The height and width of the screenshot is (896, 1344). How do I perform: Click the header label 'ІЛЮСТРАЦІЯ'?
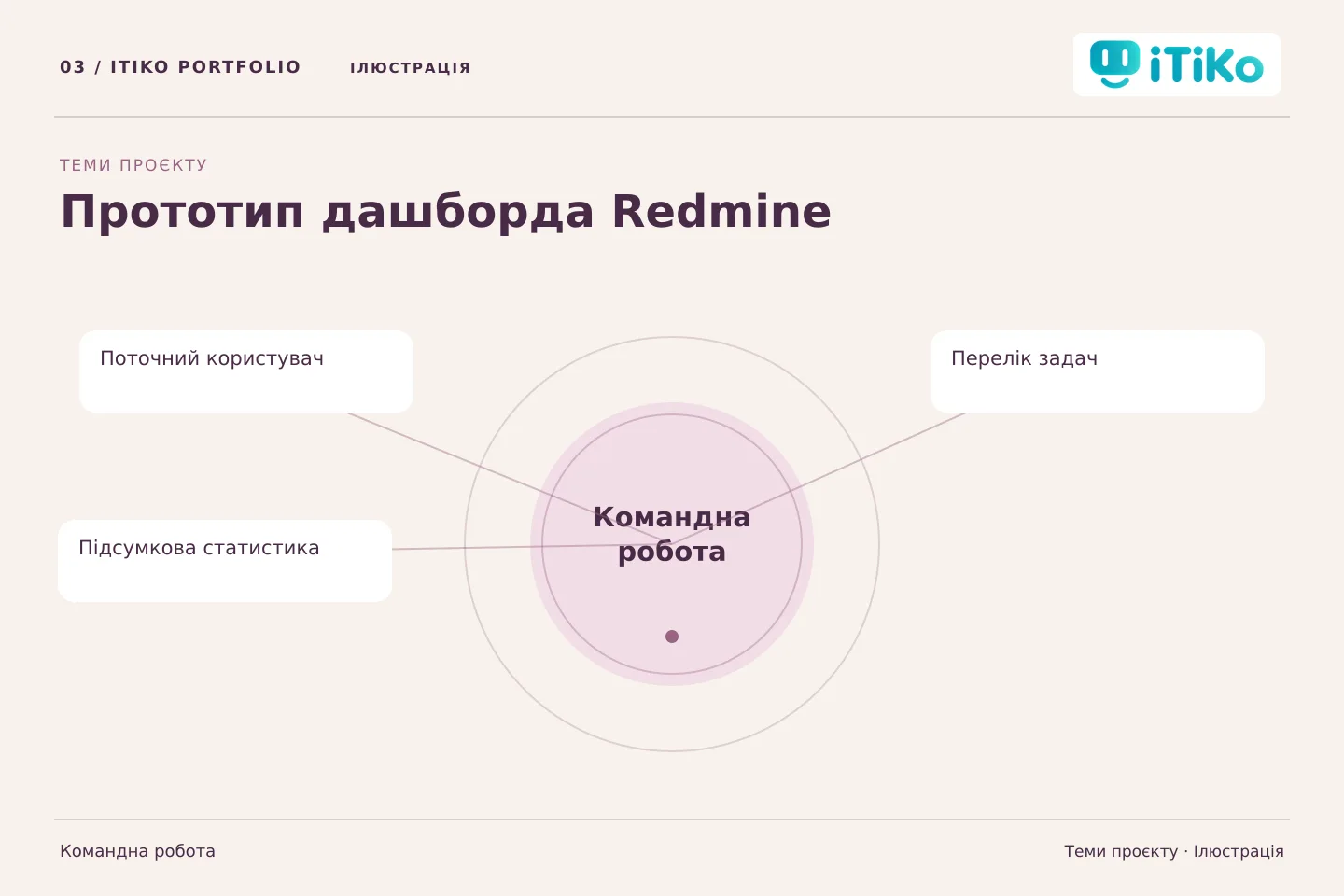(411, 68)
